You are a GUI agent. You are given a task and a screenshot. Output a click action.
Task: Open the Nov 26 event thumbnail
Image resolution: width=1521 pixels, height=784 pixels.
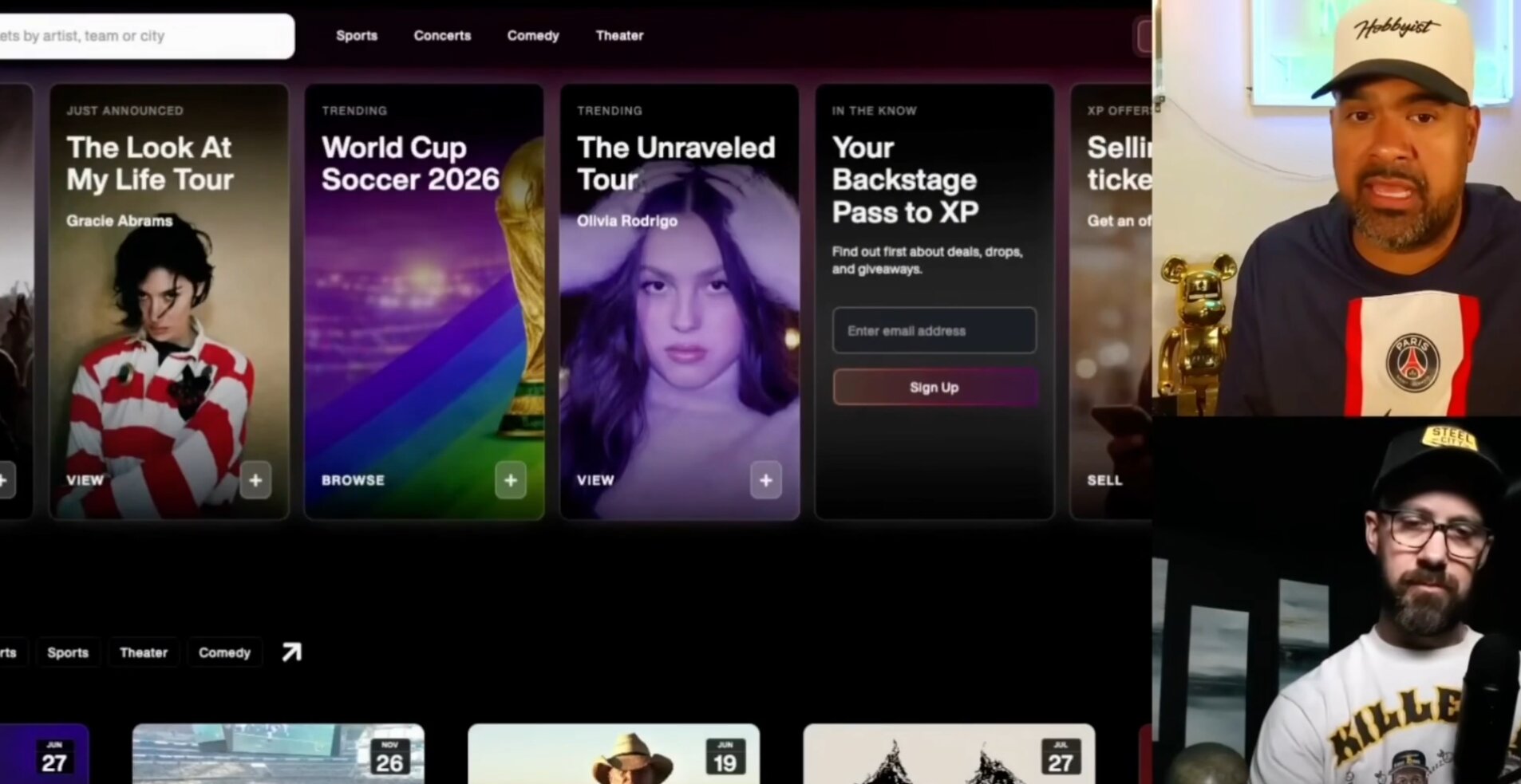pyautogui.click(x=279, y=754)
